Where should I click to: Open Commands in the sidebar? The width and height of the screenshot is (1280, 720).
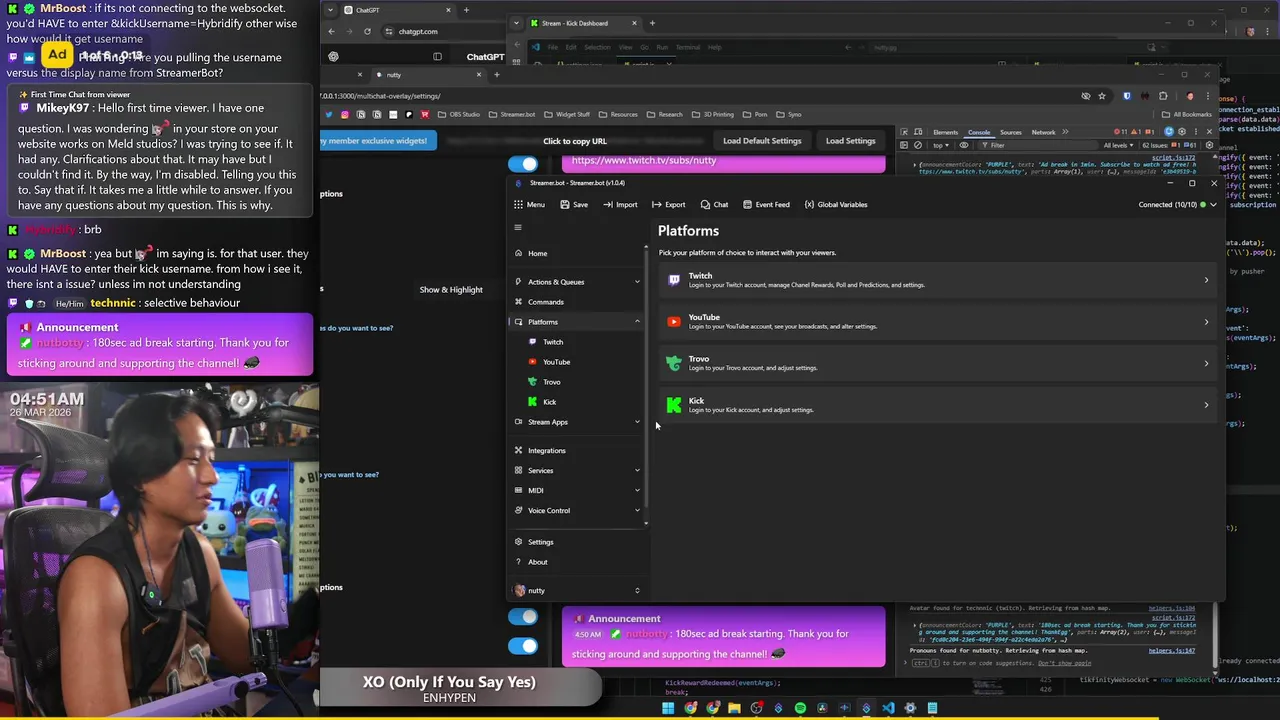[578, 302]
